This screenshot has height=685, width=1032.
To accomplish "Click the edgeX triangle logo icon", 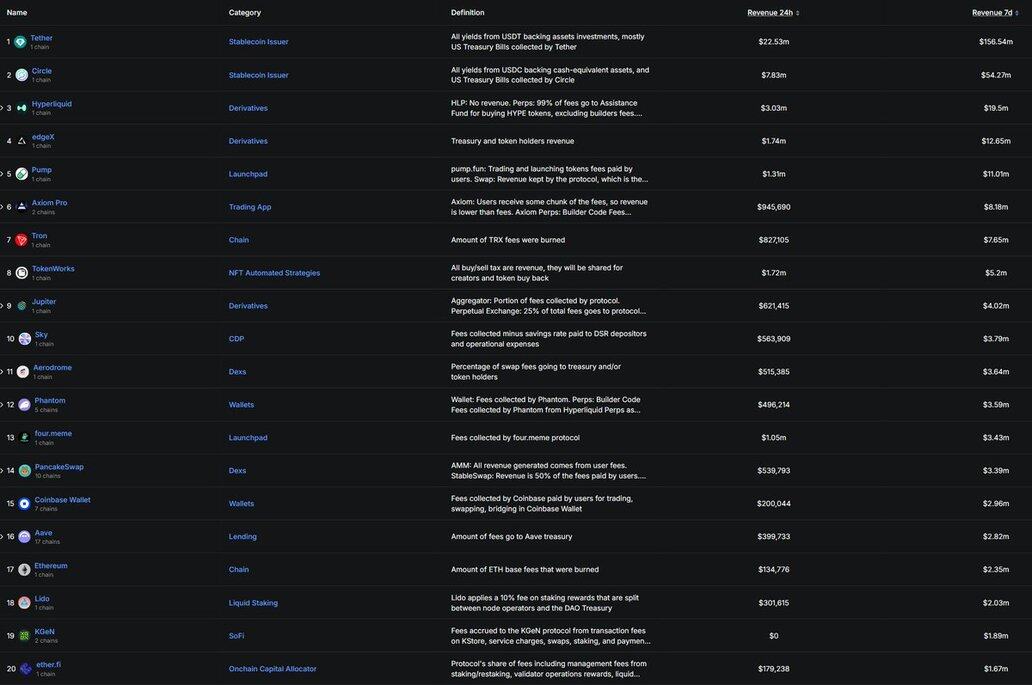I will [21, 141].
